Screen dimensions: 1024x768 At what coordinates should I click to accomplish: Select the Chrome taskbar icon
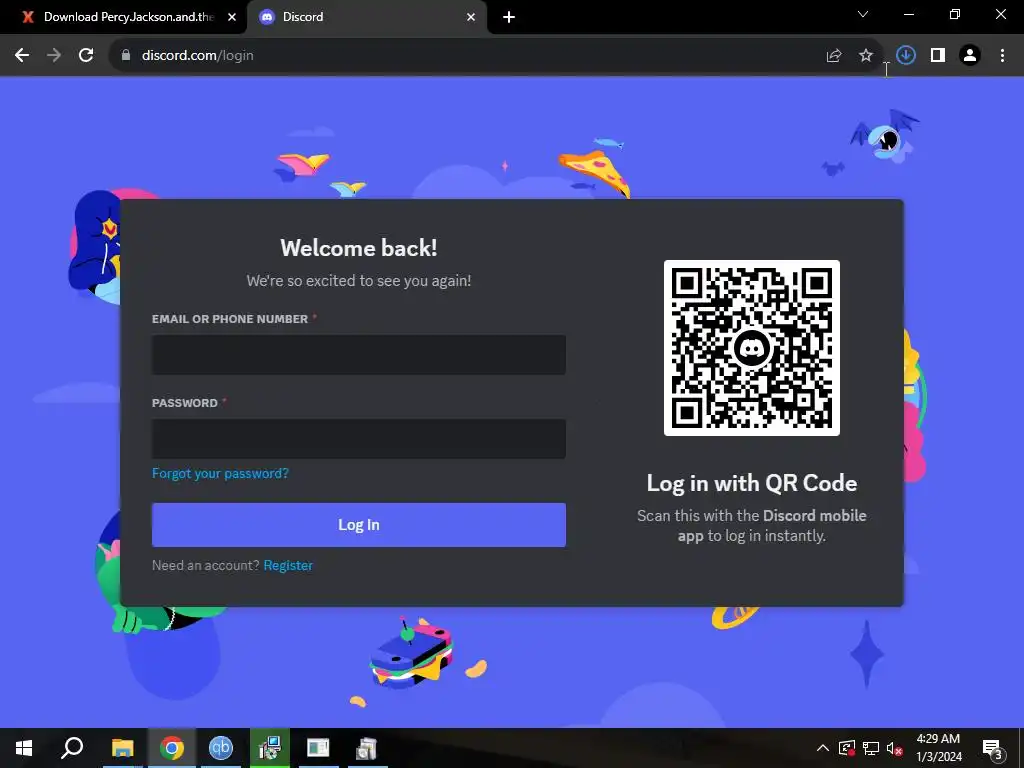(172, 748)
